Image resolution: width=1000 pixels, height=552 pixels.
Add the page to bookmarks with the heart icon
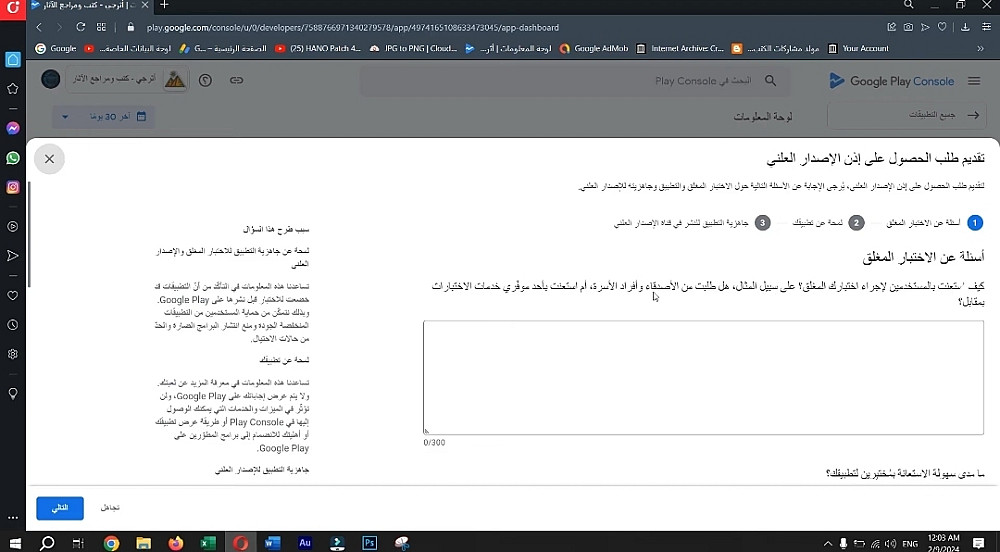942,27
